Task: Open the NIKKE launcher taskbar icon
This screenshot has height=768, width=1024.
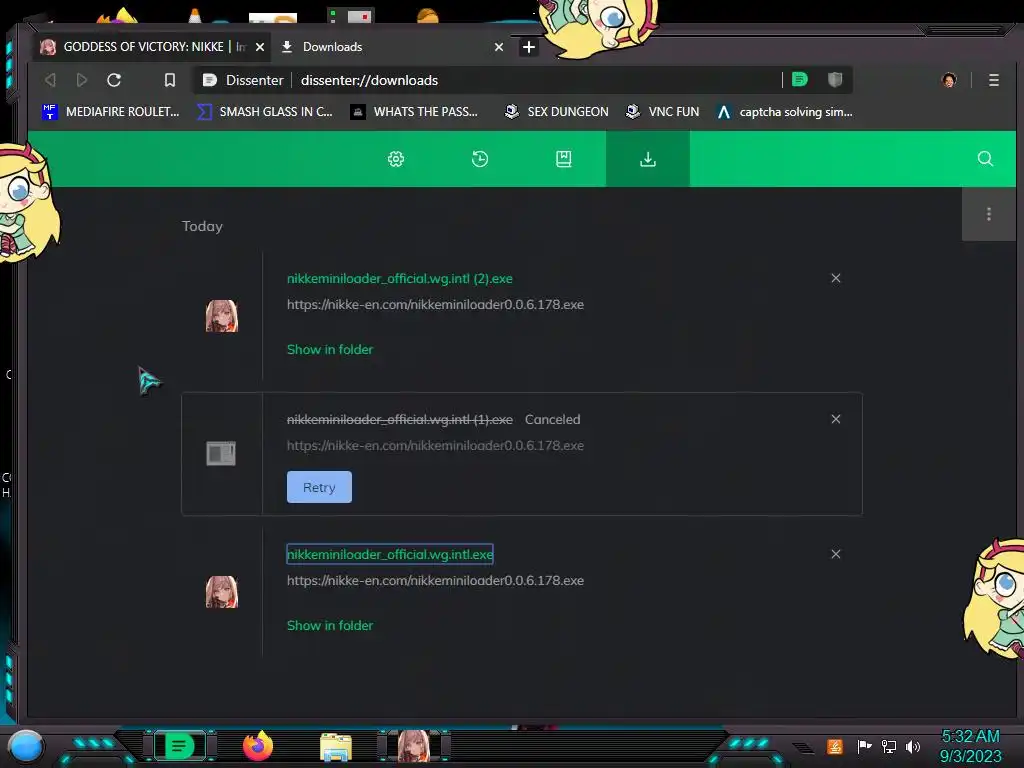Action: tap(414, 746)
